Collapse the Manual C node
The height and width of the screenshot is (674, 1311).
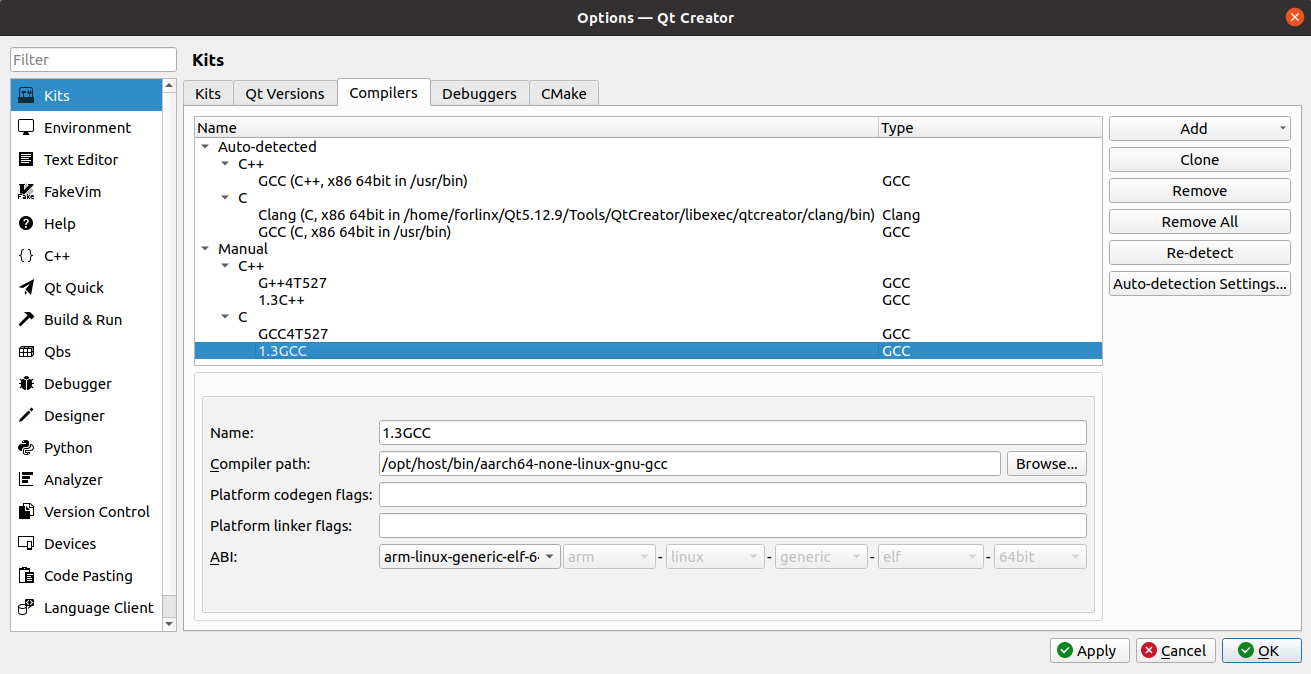coord(226,317)
